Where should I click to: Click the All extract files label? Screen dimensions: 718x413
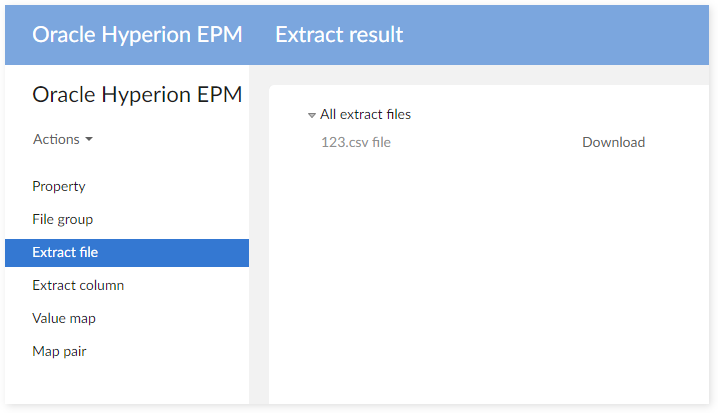pyautogui.click(x=365, y=114)
